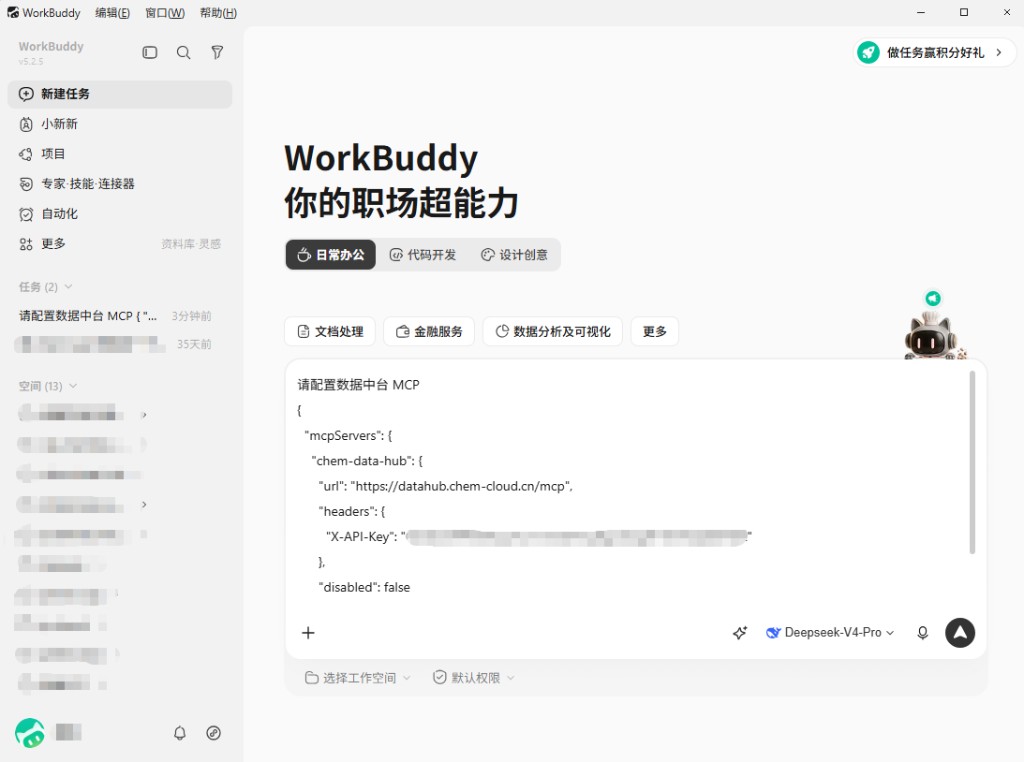Open the 窗口(W) menu
This screenshot has height=762, width=1024.
pos(165,12)
